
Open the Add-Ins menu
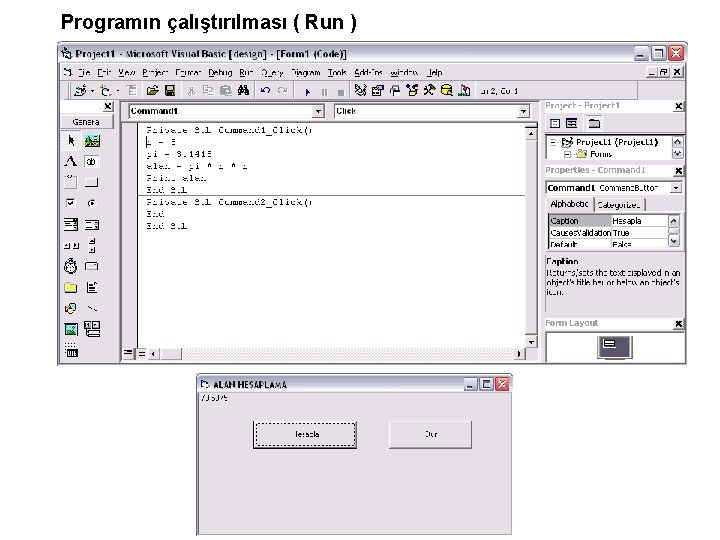pos(368,73)
